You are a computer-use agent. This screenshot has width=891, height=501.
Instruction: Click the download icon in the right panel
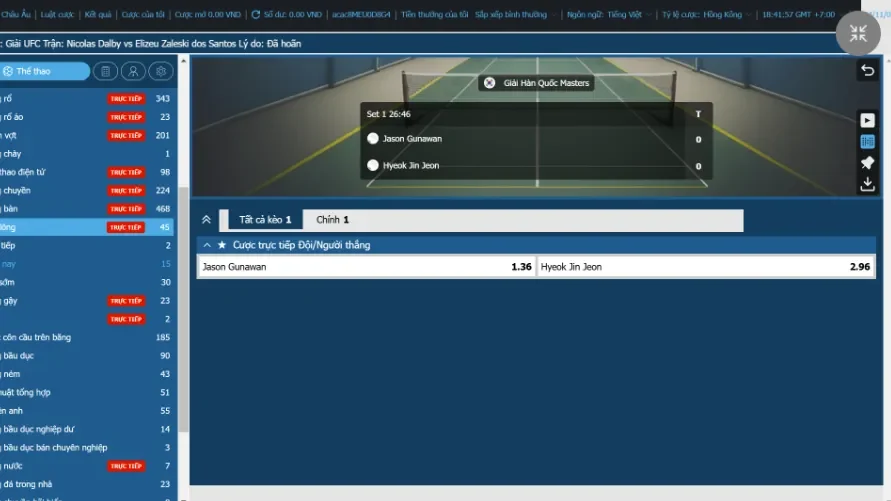(867, 184)
